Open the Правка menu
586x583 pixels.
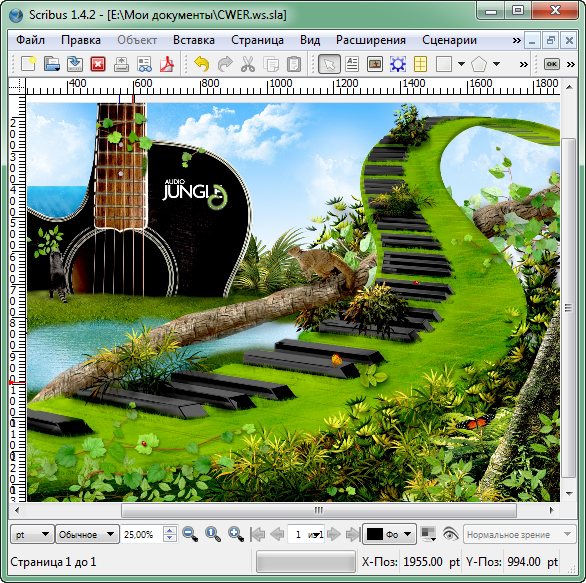pyautogui.click(x=81, y=40)
